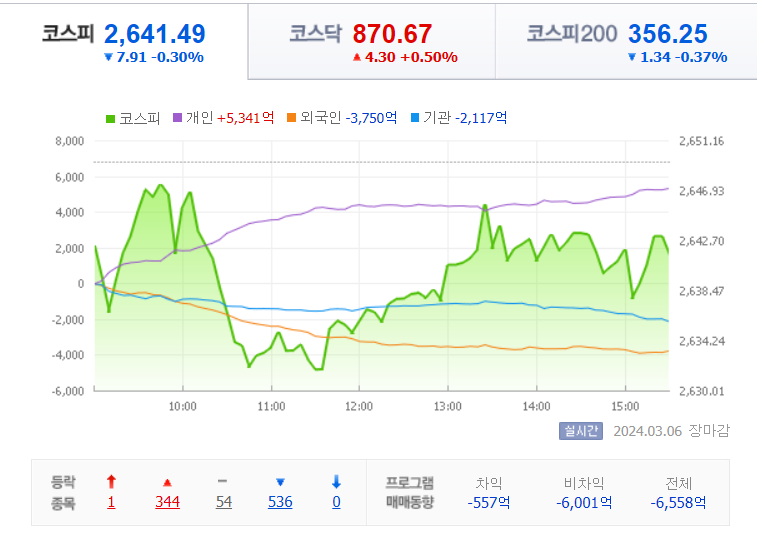
Task: Click the 2,630.01 right axis value
Action: point(701,391)
